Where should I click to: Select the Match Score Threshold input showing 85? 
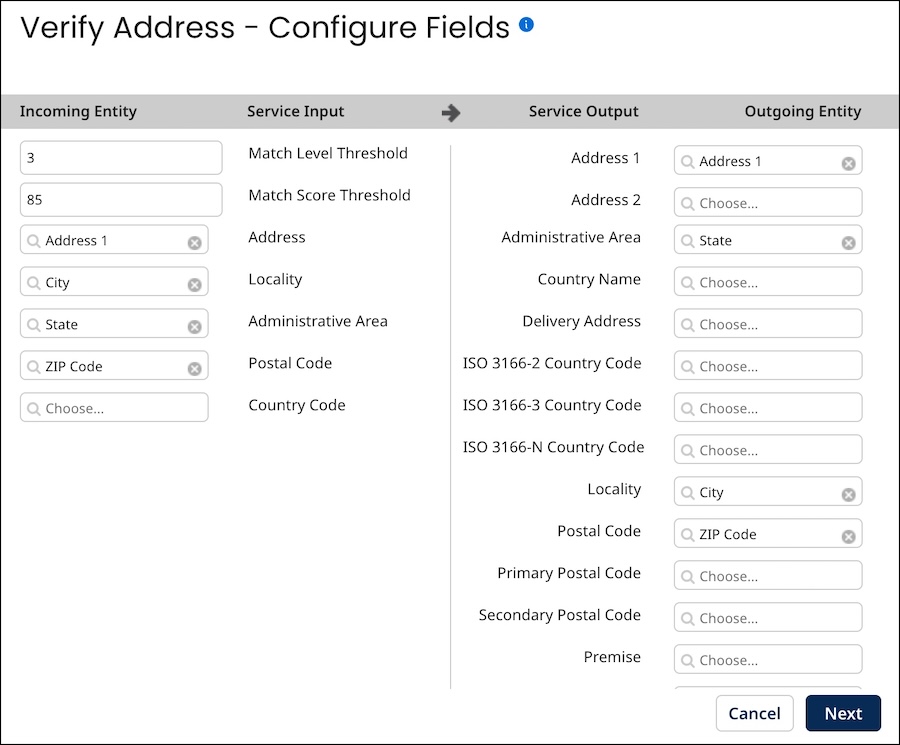(x=120, y=199)
